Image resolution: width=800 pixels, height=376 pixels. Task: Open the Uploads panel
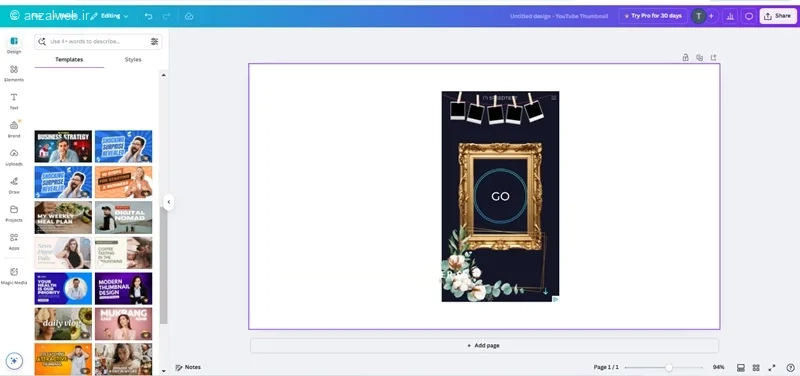click(14, 157)
